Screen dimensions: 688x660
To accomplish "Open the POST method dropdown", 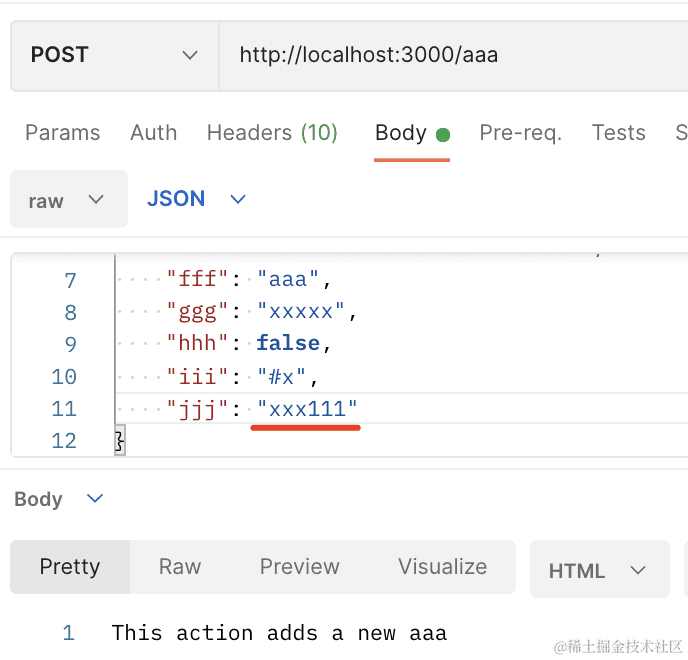I will (x=114, y=55).
